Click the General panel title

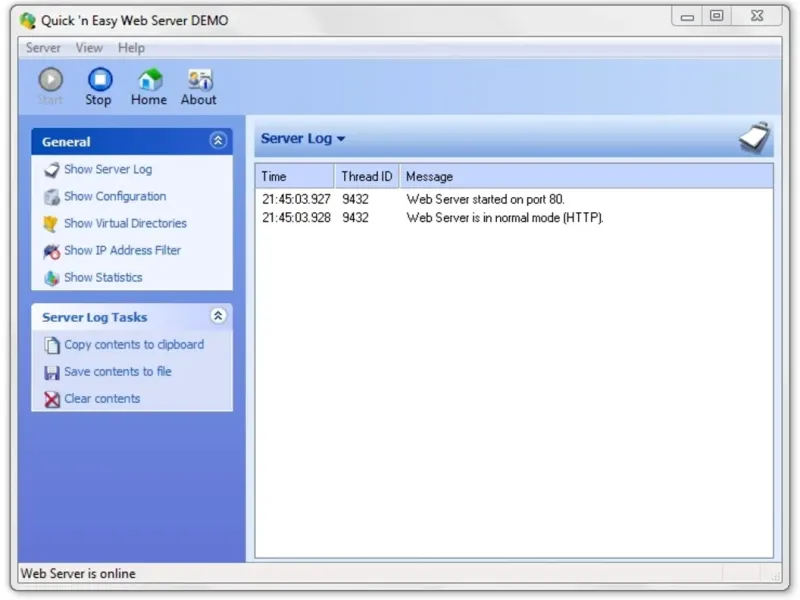point(66,142)
